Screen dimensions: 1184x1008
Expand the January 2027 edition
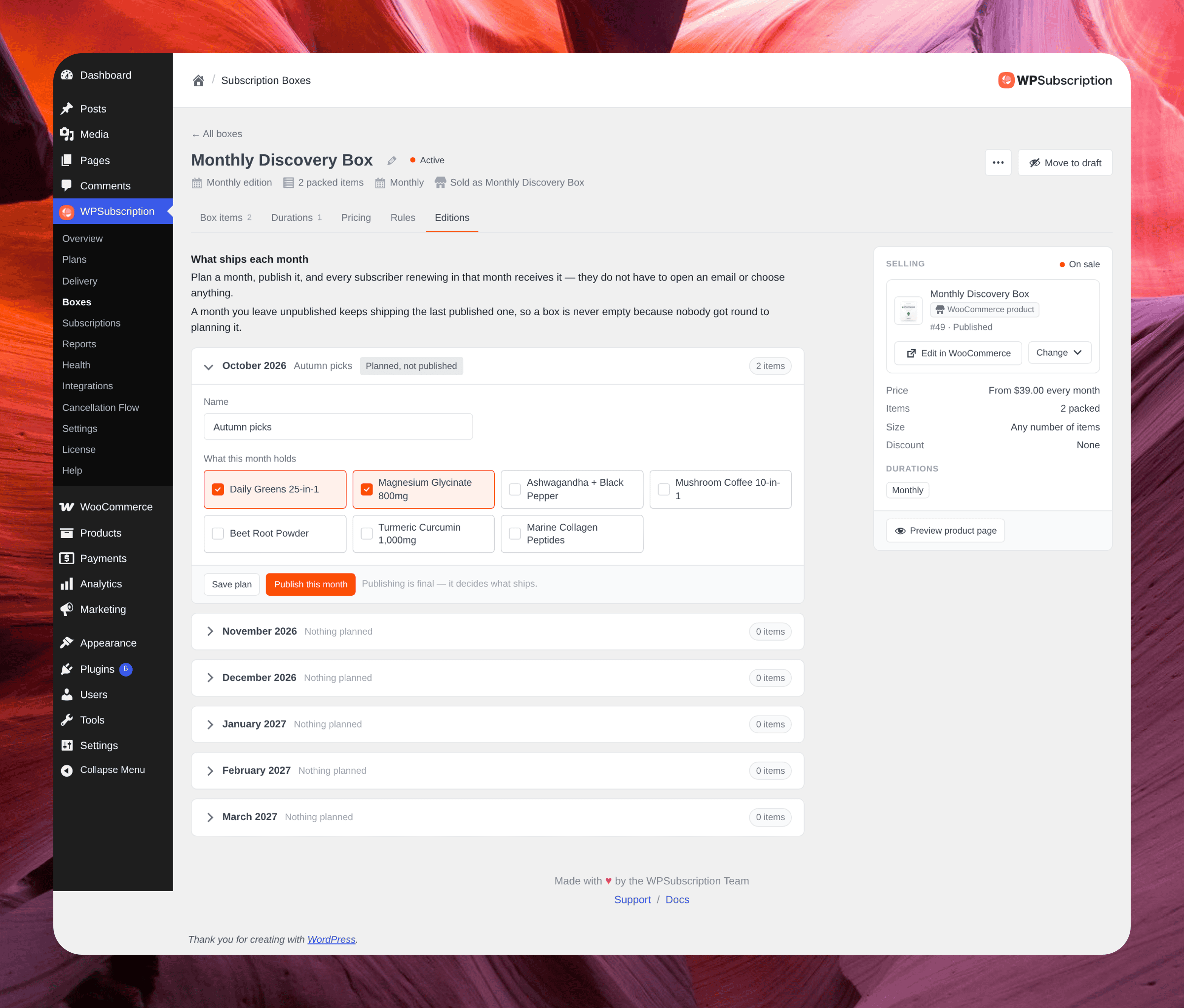(210, 725)
